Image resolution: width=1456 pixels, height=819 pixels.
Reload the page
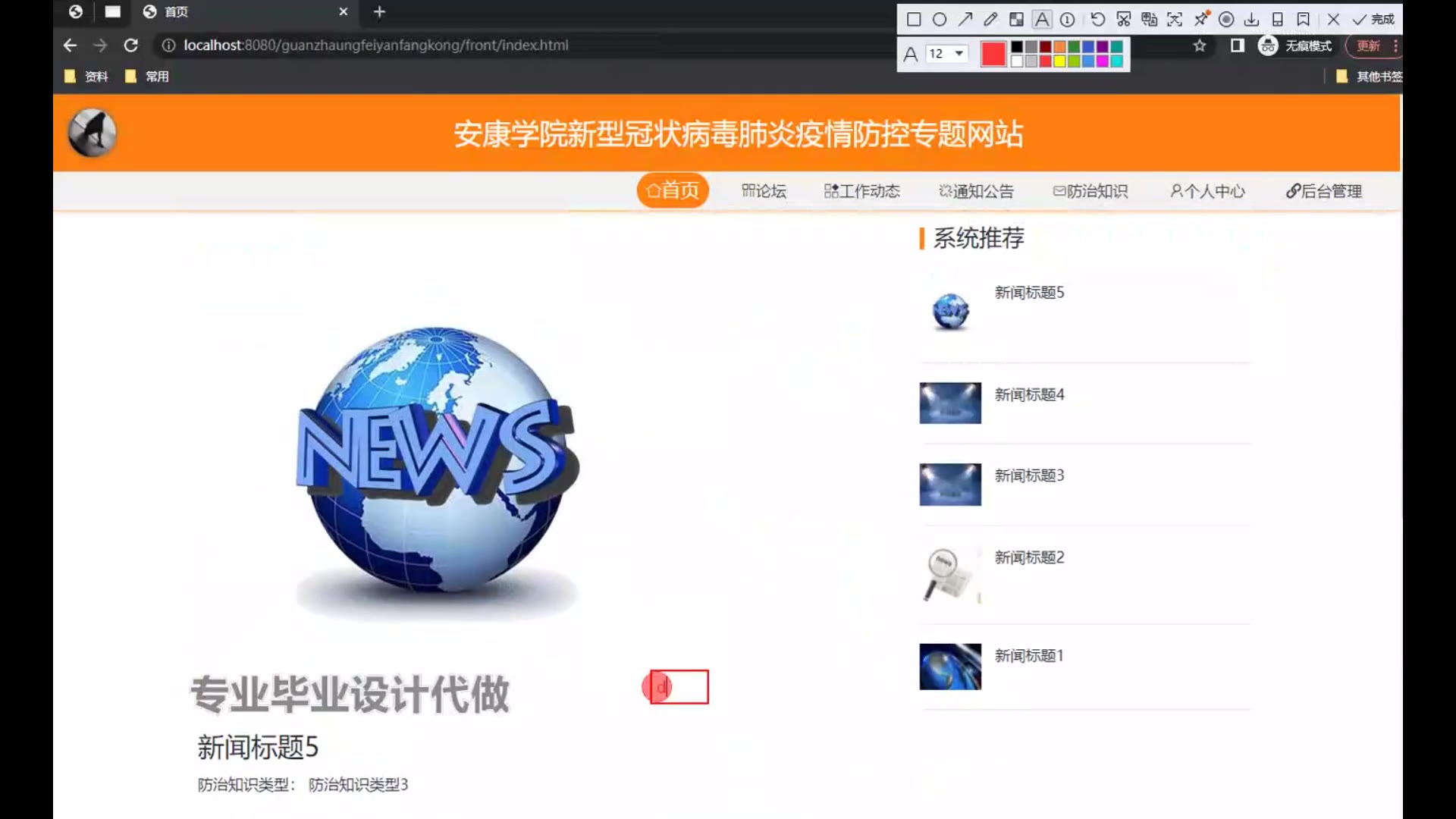pos(130,45)
